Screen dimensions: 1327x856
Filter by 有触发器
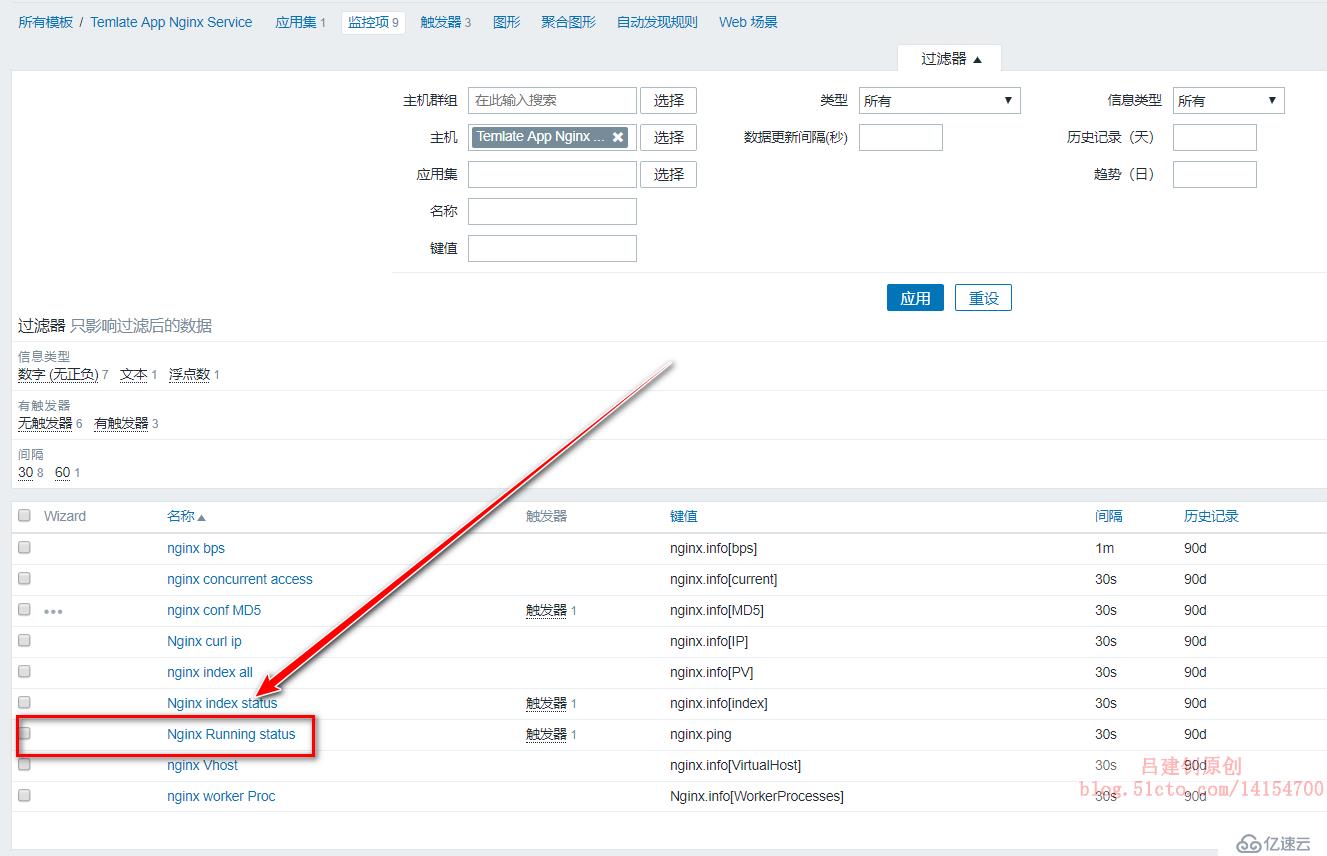point(121,423)
